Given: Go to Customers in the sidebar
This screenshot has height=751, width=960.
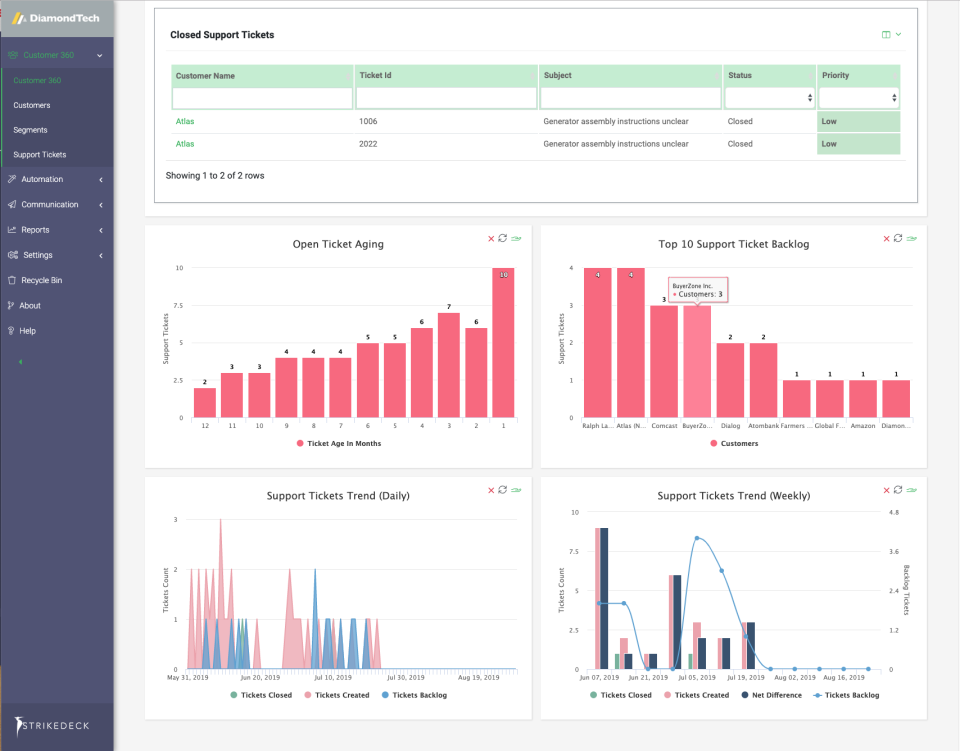Looking at the screenshot, I should point(32,105).
